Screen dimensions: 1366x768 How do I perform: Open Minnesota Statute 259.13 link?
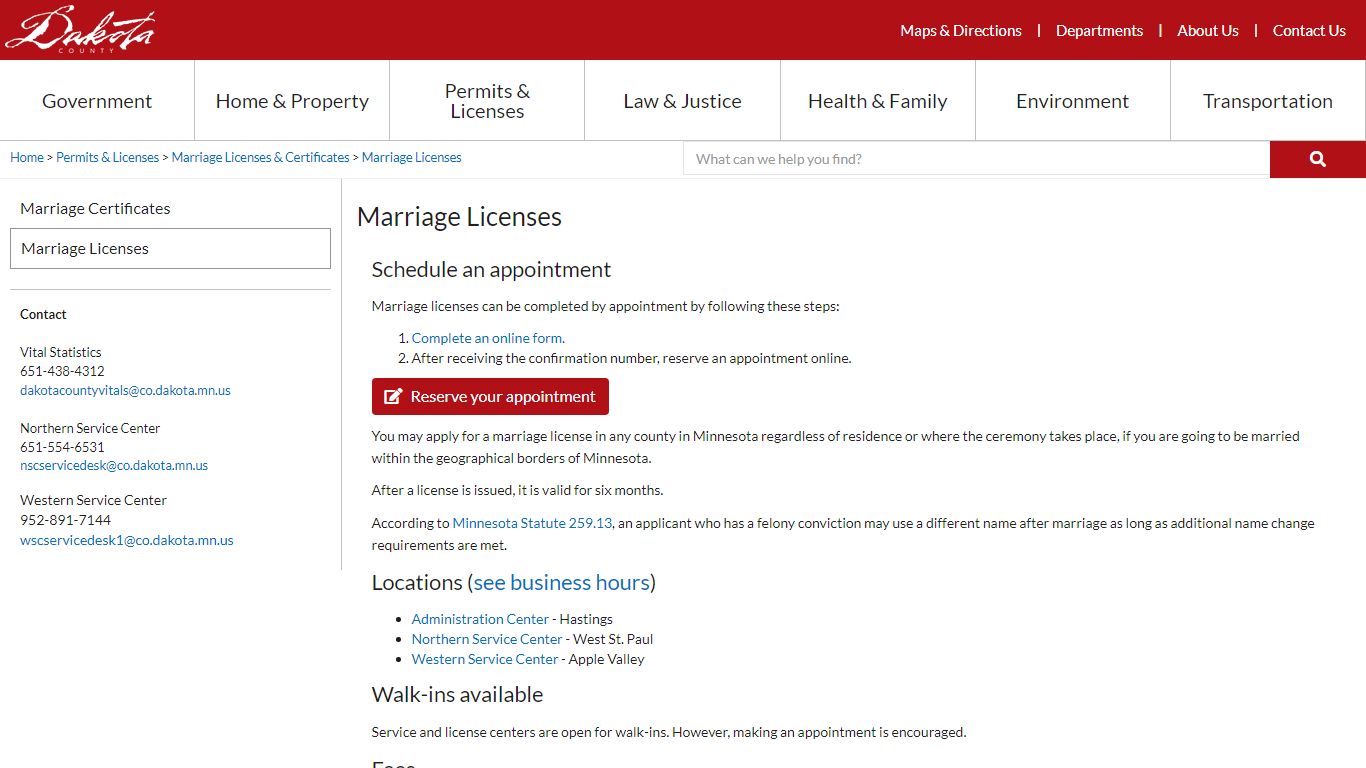(532, 523)
